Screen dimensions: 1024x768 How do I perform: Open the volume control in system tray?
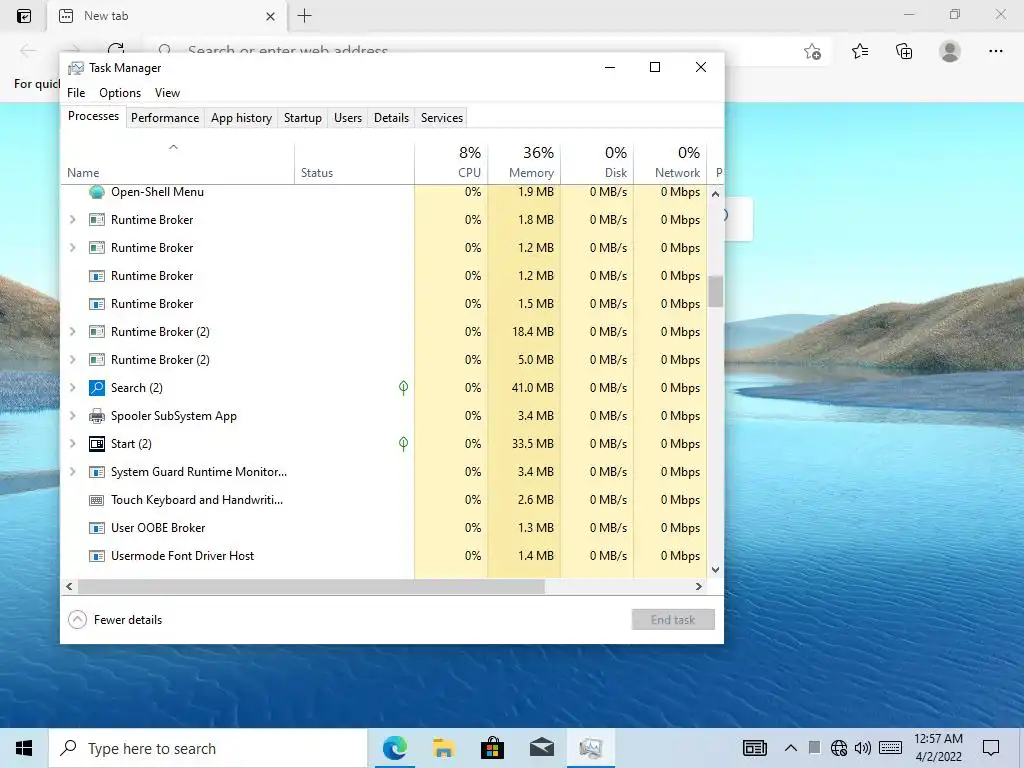pyautogui.click(x=863, y=748)
